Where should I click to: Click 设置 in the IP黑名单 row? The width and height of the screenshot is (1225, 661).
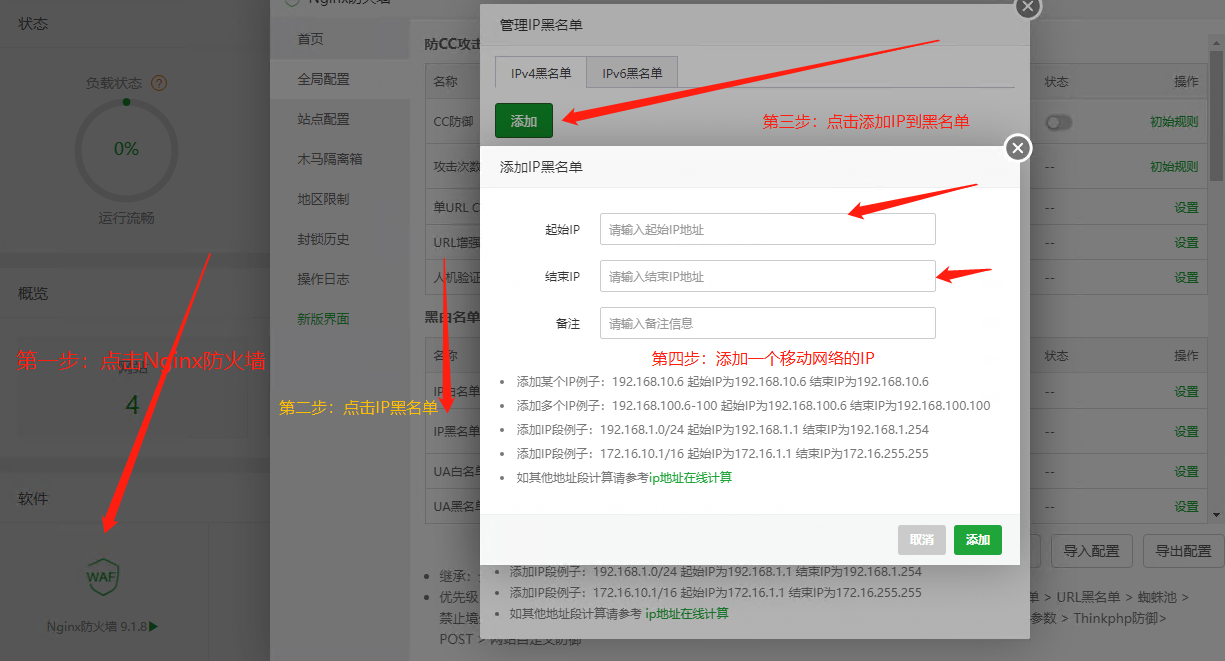tap(1186, 432)
